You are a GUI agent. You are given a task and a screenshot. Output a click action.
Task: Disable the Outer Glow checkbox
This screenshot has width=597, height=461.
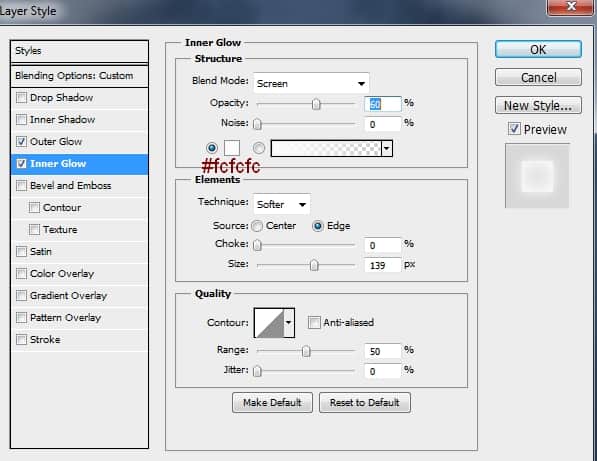click(21, 142)
